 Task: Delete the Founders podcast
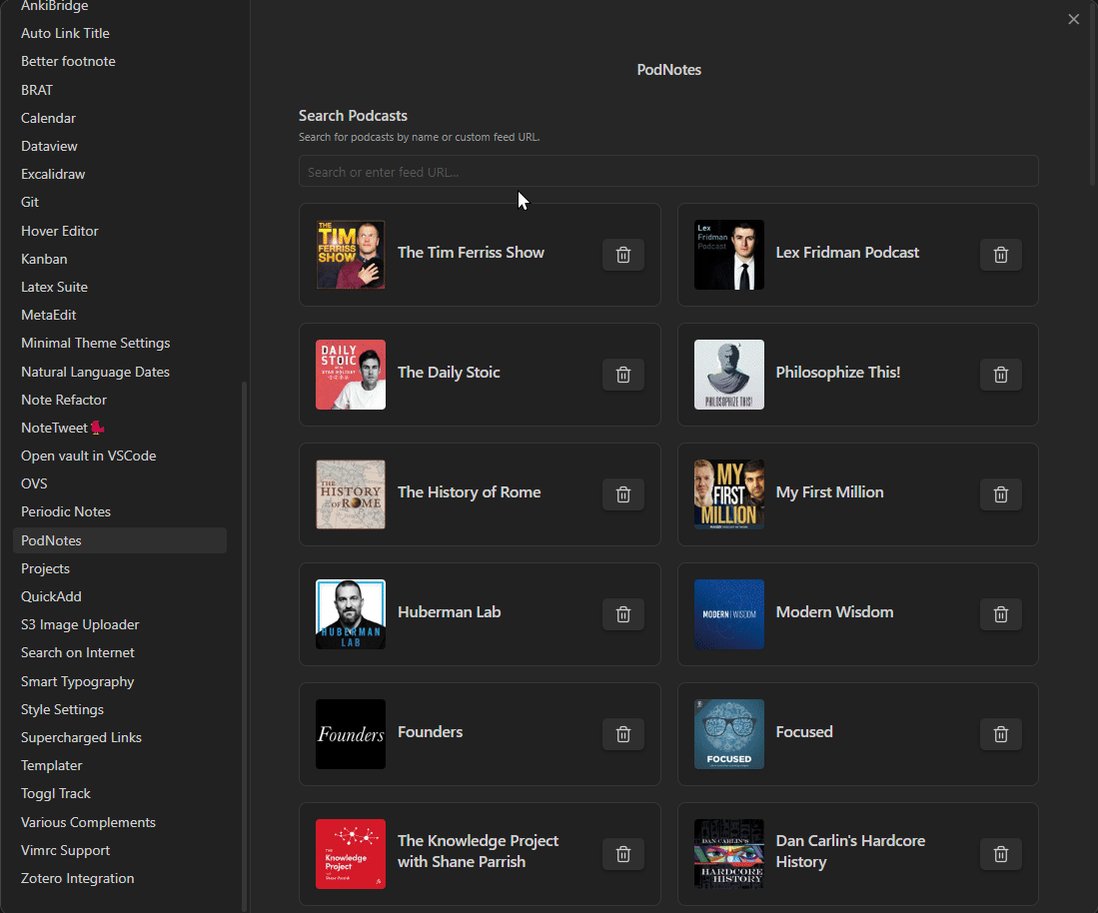623,734
